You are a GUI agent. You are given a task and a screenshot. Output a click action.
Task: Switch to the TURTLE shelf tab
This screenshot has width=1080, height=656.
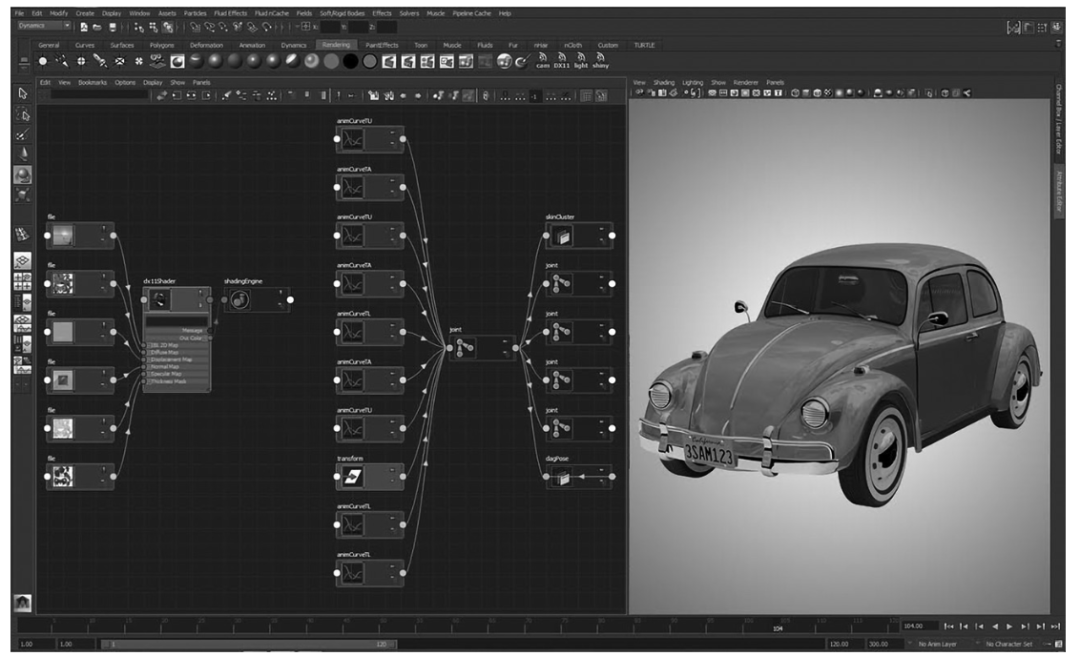[645, 45]
